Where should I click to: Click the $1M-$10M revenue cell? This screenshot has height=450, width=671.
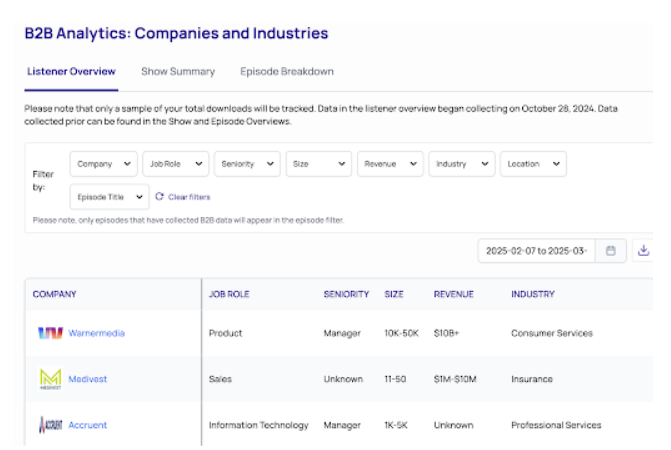455,379
